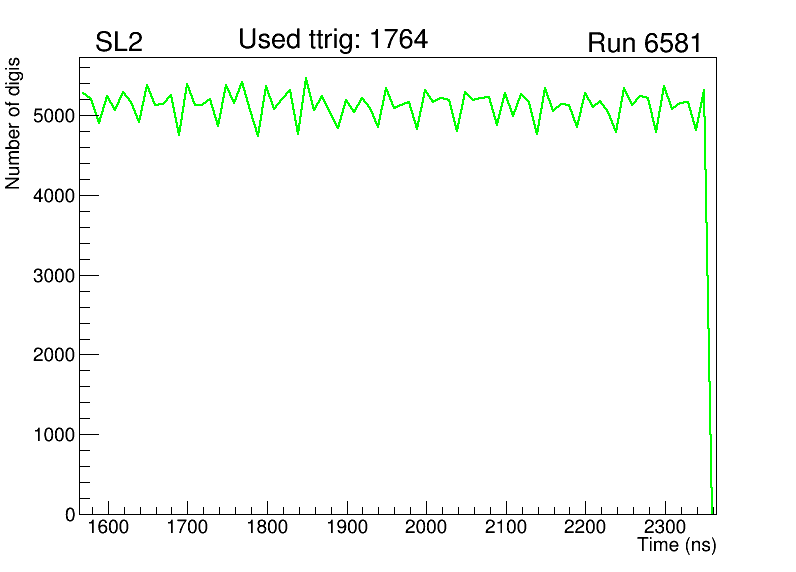Screen dimensions: 796x572
Task: Click the 1800 x-axis tick label
Action: coord(267,528)
